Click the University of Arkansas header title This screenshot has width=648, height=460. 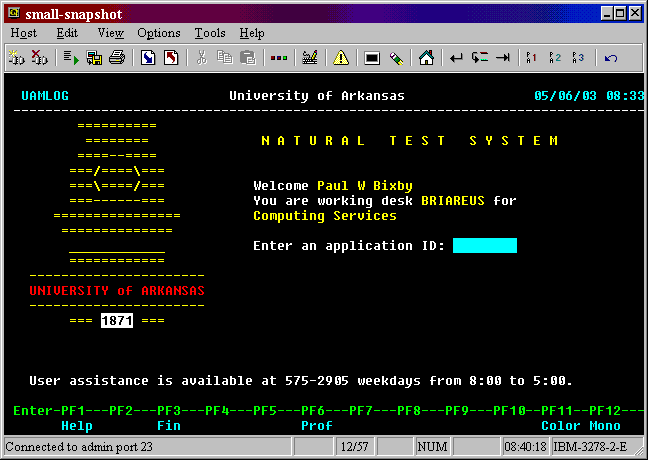click(317, 96)
